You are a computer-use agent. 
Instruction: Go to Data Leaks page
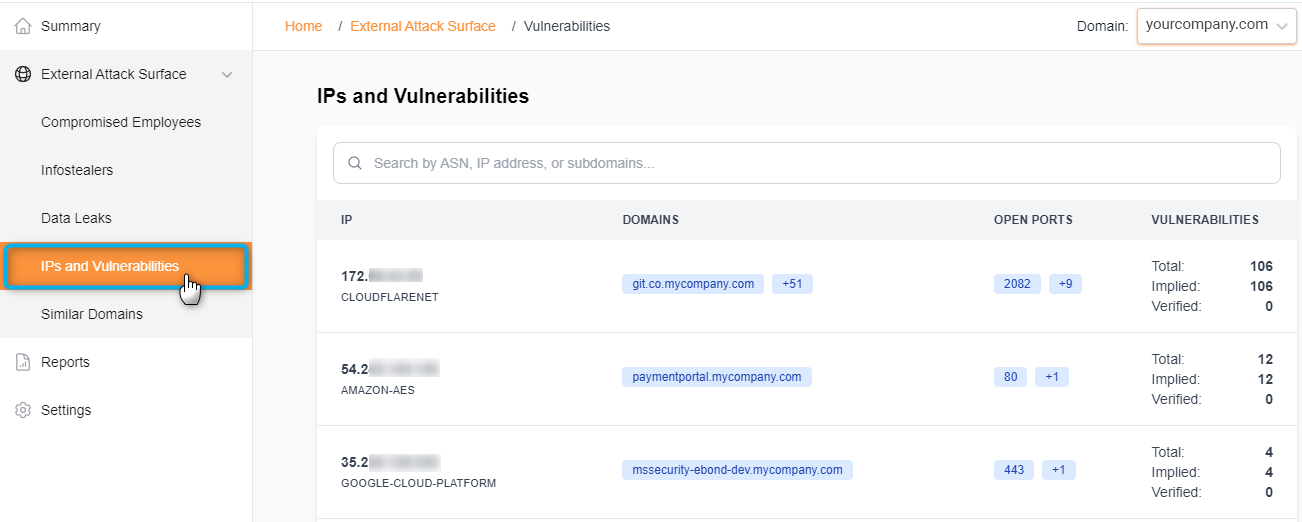click(x=76, y=218)
